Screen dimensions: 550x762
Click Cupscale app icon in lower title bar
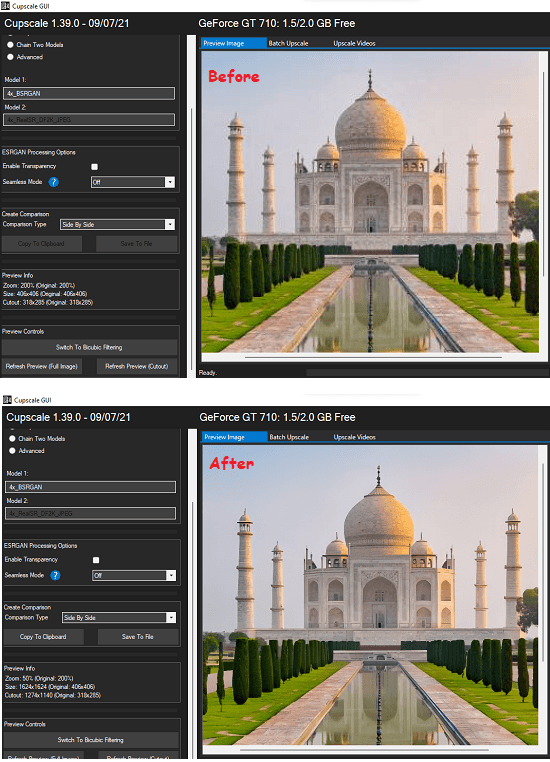point(7,399)
